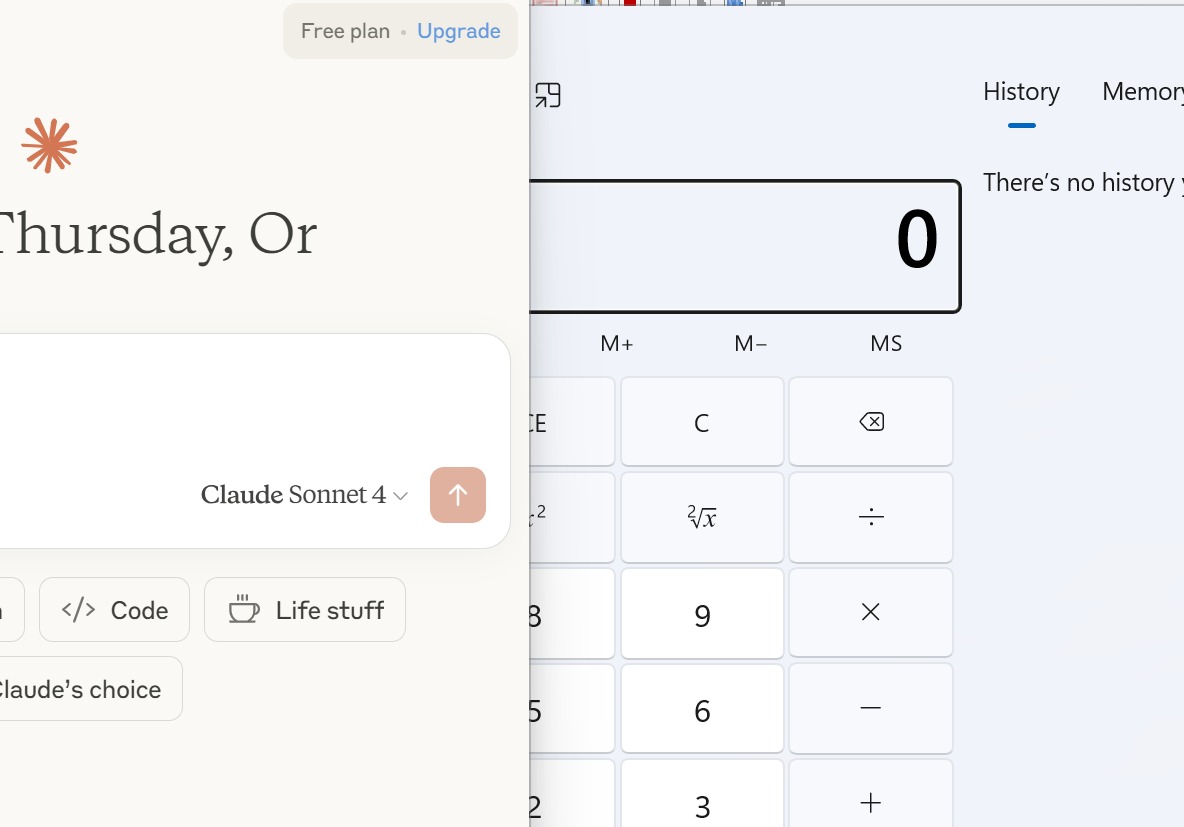1184x827 pixels.
Task: Switch to the History tab
Action: pyautogui.click(x=1021, y=92)
